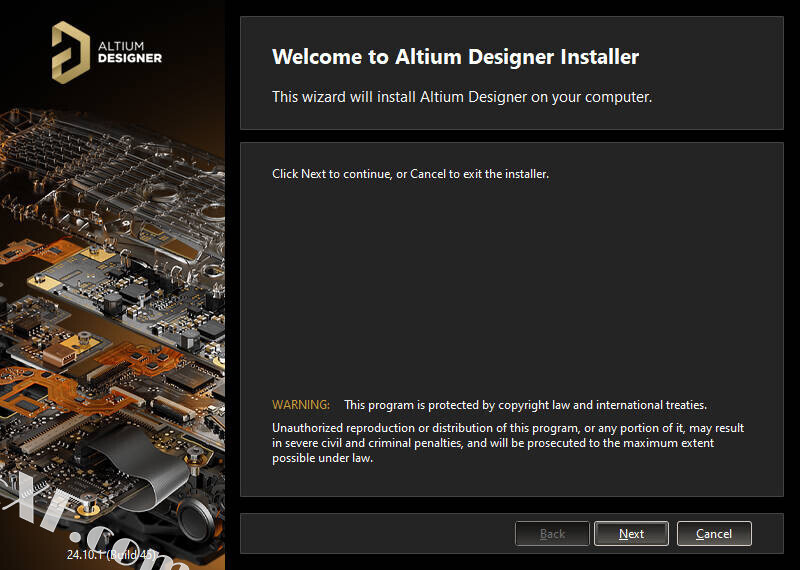Click the 'Click Next to continue' instruction text
This screenshot has height=570, width=800.
pos(410,174)
